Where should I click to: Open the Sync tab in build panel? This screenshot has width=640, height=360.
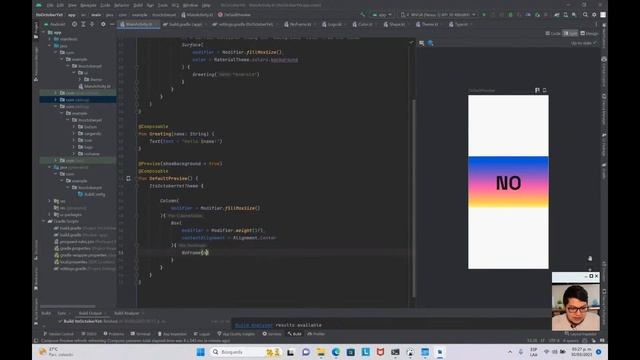pos(62,313)
